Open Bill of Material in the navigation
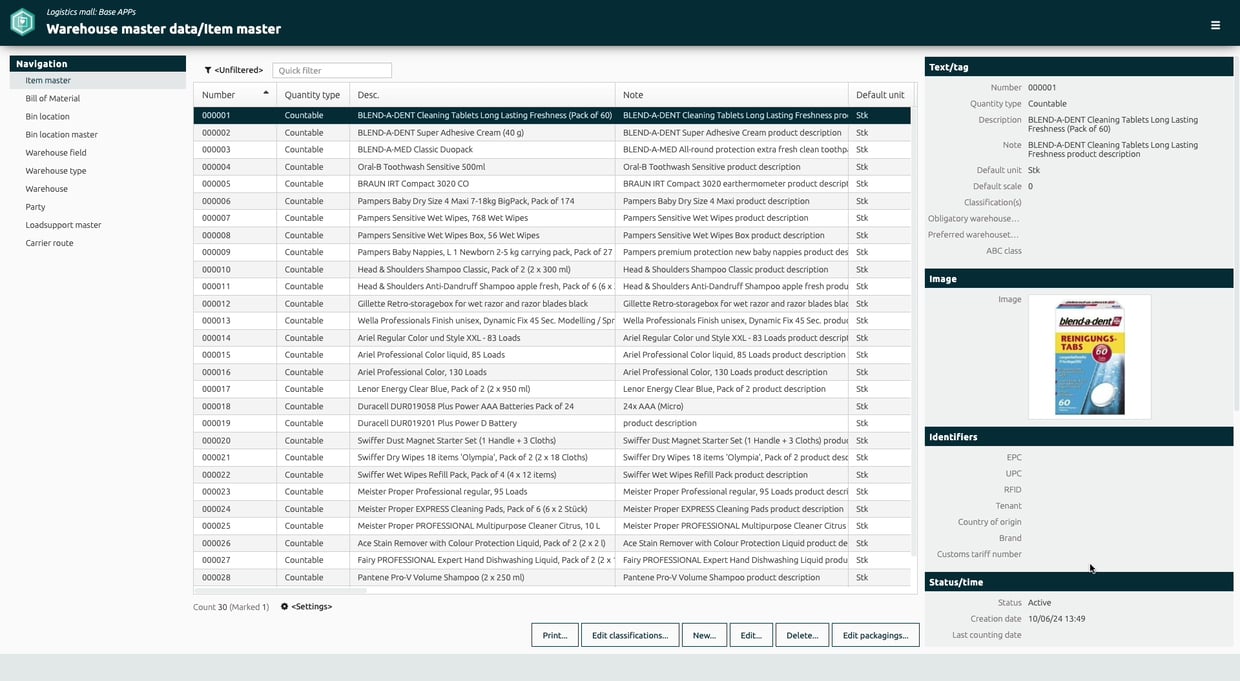 tap(53, 98)
